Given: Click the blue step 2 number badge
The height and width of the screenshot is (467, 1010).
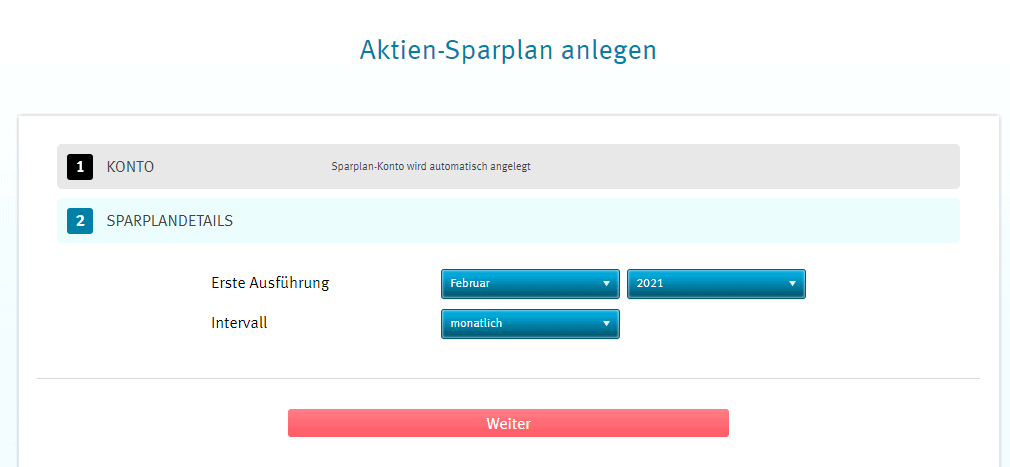Looking at the screenshot, I should pos(80,221).
